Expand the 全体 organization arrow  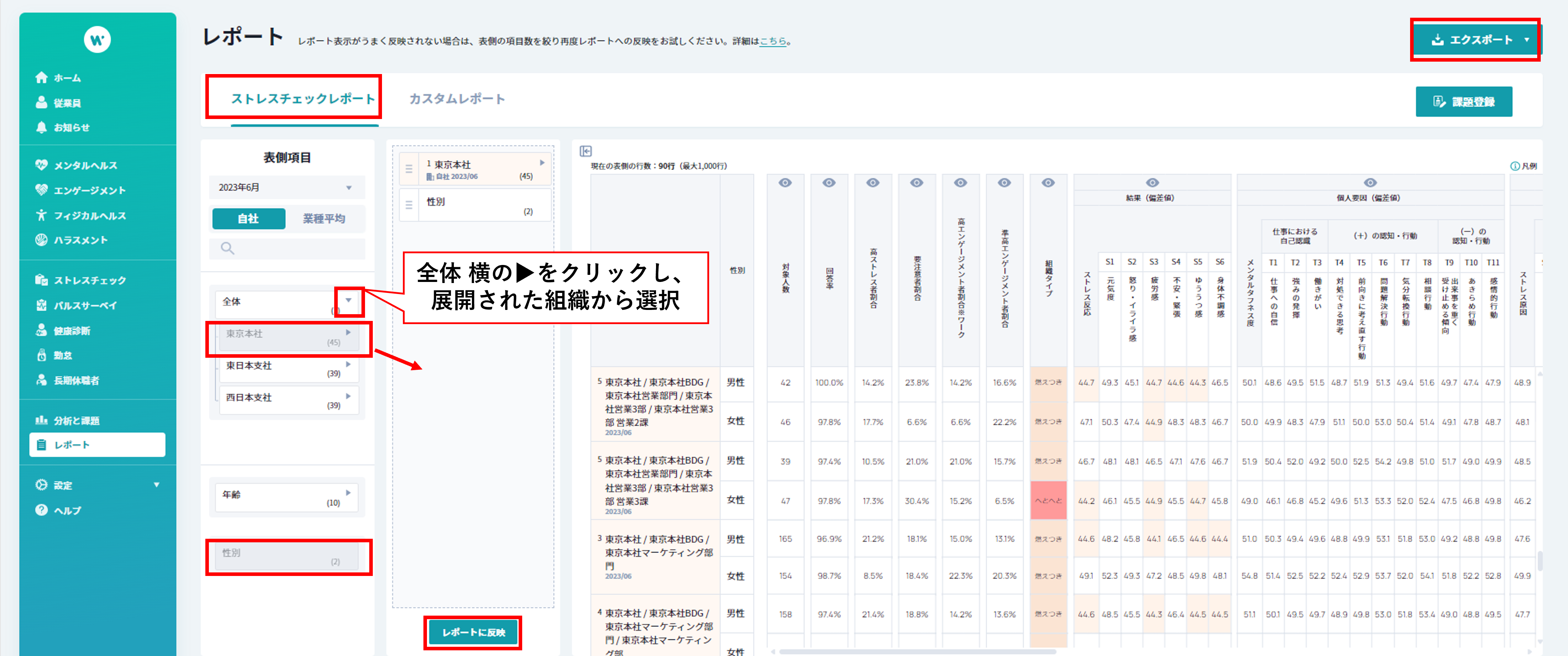[x=349, y=300]
